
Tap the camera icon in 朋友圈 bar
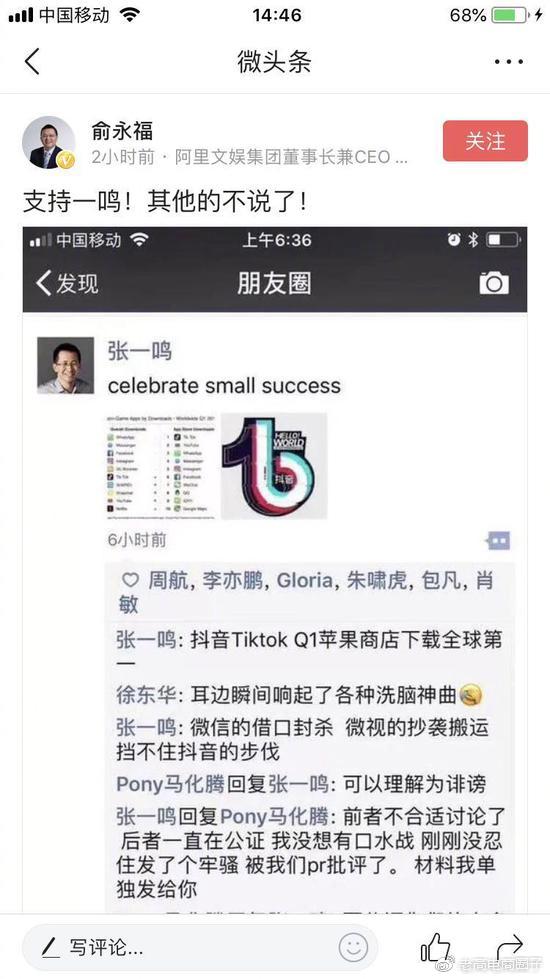494,283
